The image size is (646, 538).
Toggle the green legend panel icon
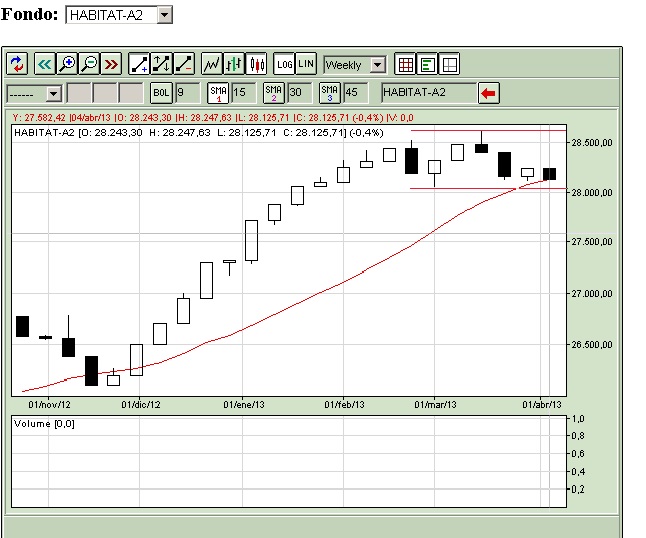click(428, 64)
